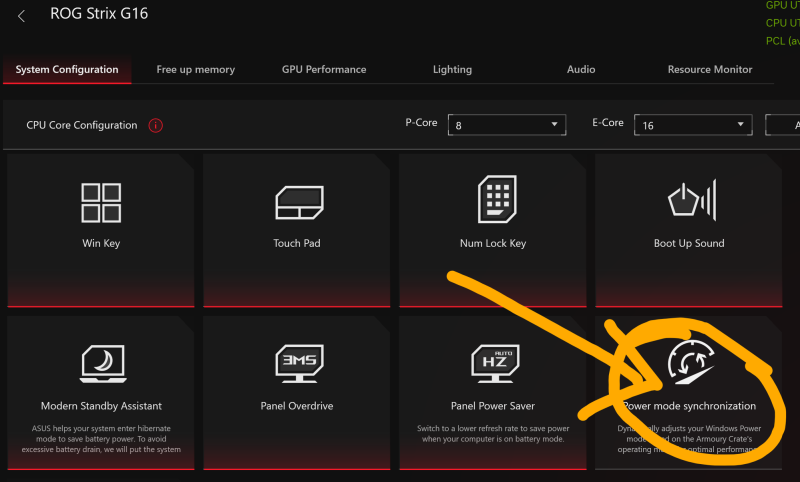The image size is (800, 482).
Task: Click the Power mode synchronization gauge icon
Action: pos(691,362)
